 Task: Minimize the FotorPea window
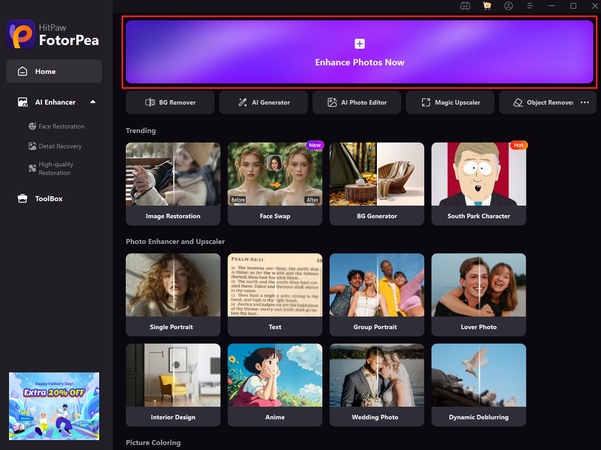552,6
